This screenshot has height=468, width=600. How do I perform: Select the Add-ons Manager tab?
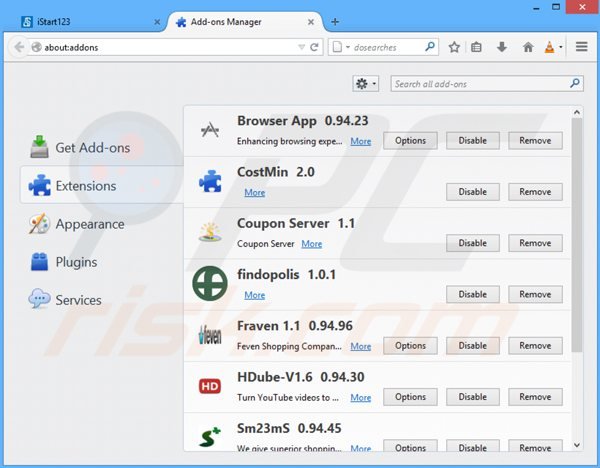(245, 22)
